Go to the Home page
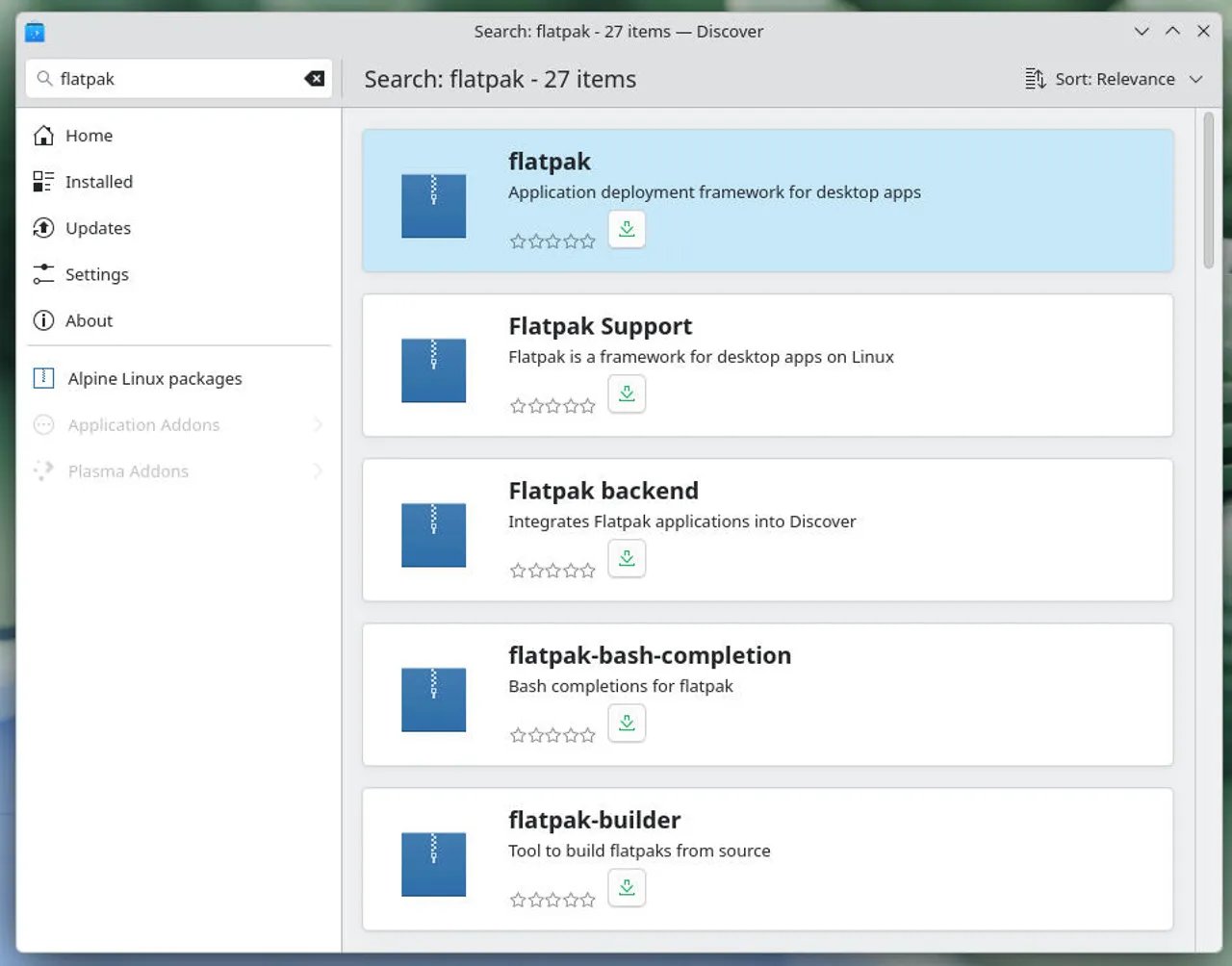Screen dimensions: 1232x966 pyautogui.click(x=178, y=136)
